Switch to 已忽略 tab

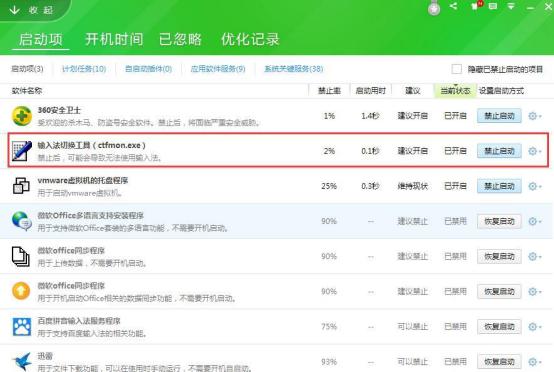click(180, 39)
